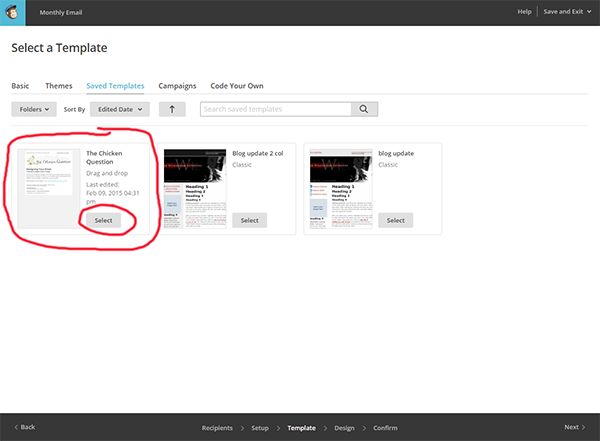Screen dimensions: 600x441
Task: Jump to the Recipients step
Action: tap(217, 428)
